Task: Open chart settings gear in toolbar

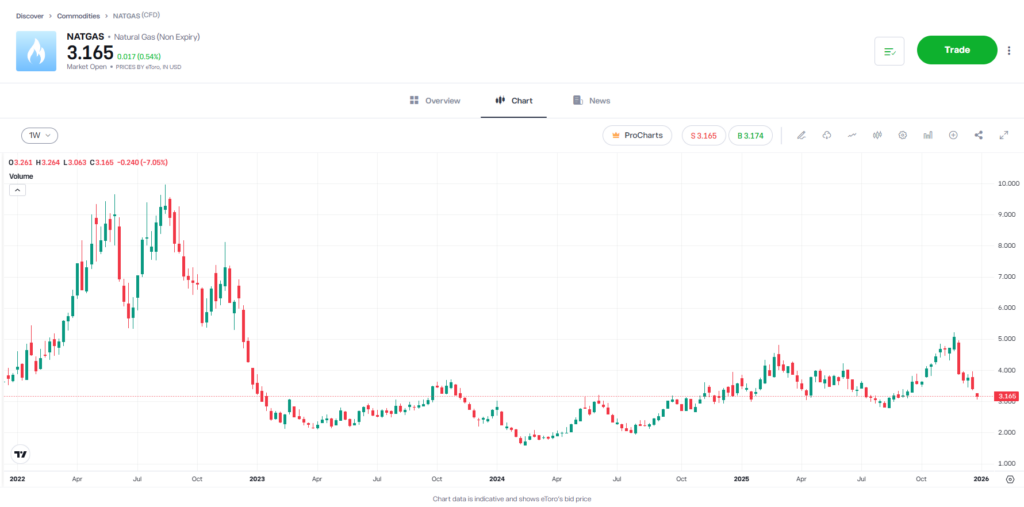Action: pyautogui.click(x=902, y=135)
